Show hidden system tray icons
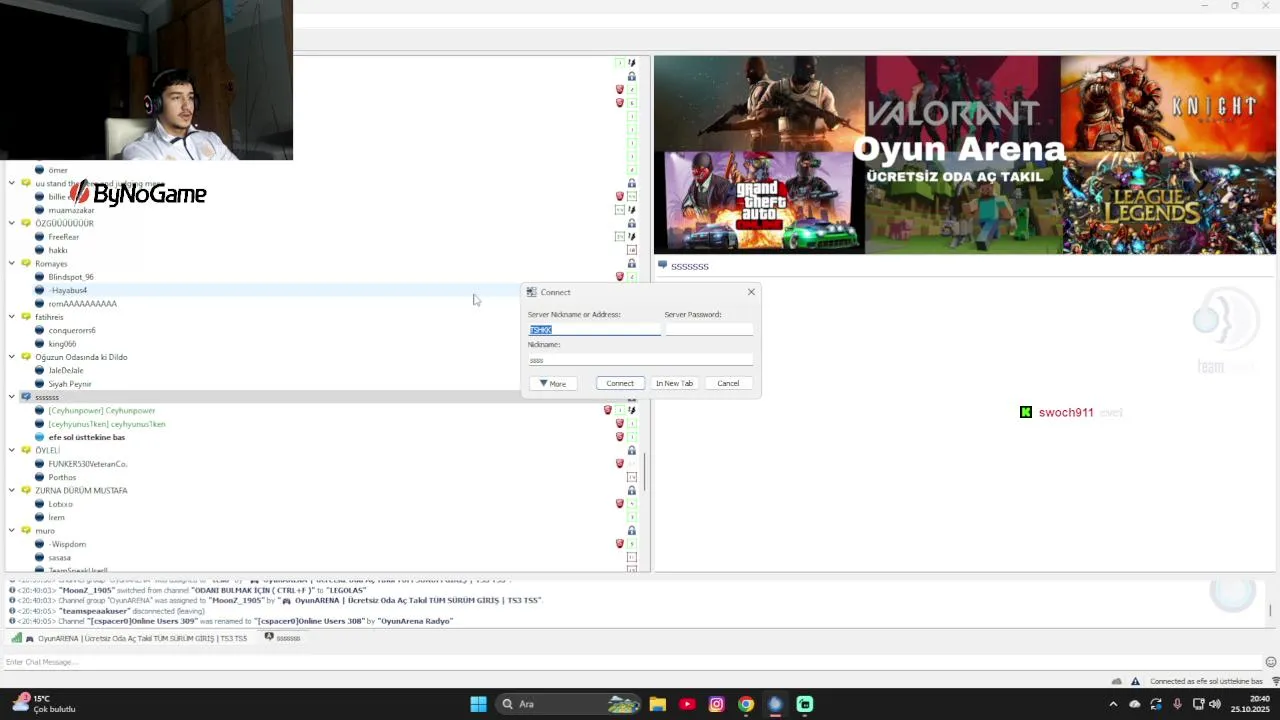 pos(1113,704)
